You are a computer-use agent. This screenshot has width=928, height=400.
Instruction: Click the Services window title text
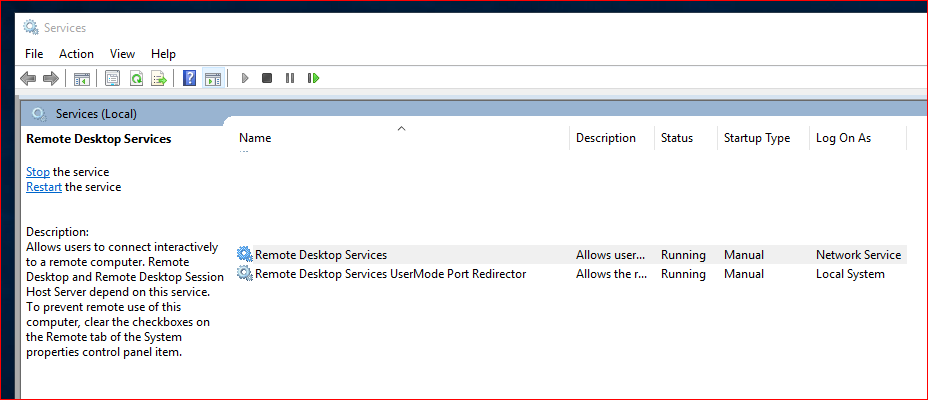point(65,28)
